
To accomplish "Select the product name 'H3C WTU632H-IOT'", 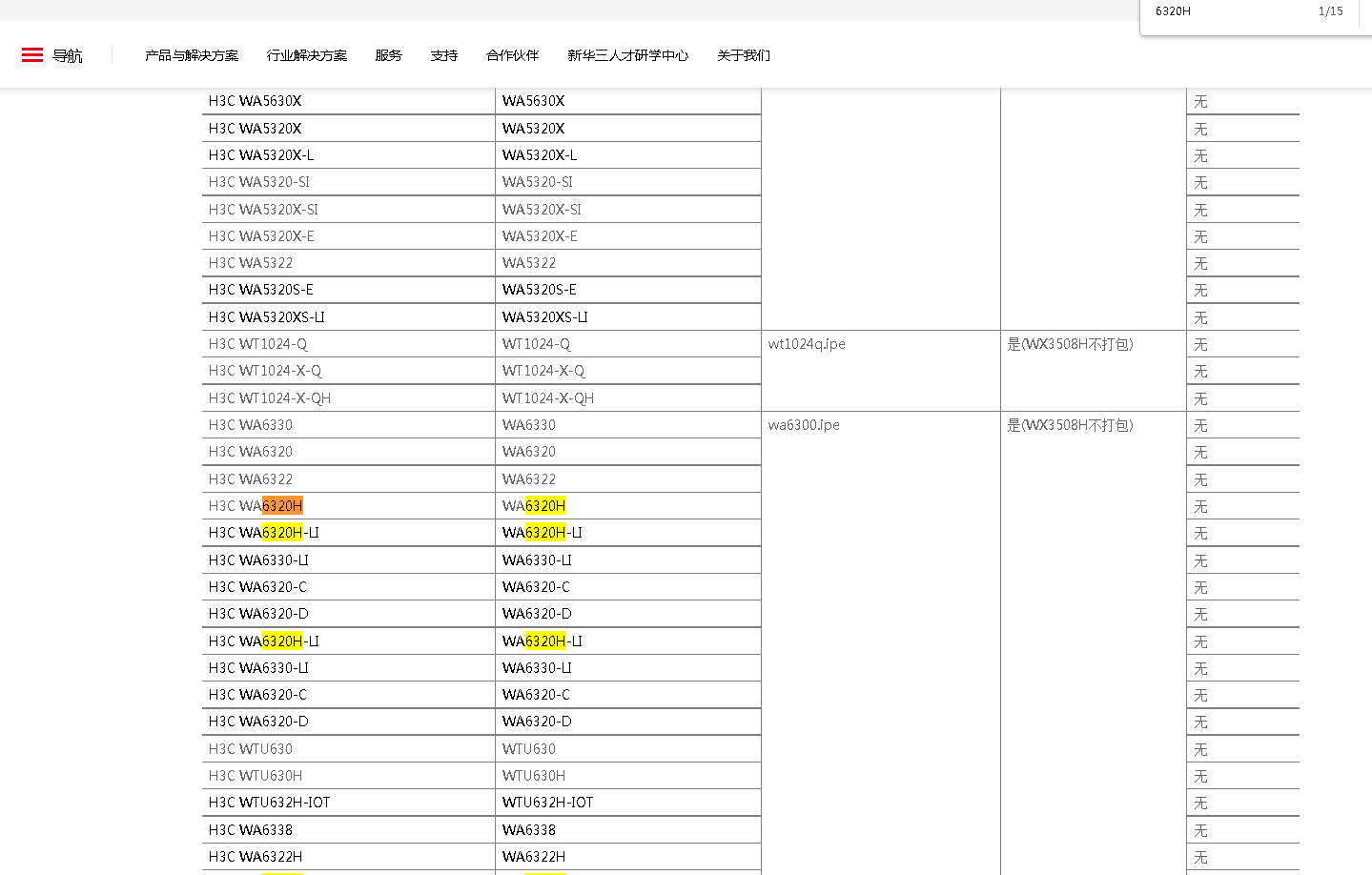I will tap(270, 803).
